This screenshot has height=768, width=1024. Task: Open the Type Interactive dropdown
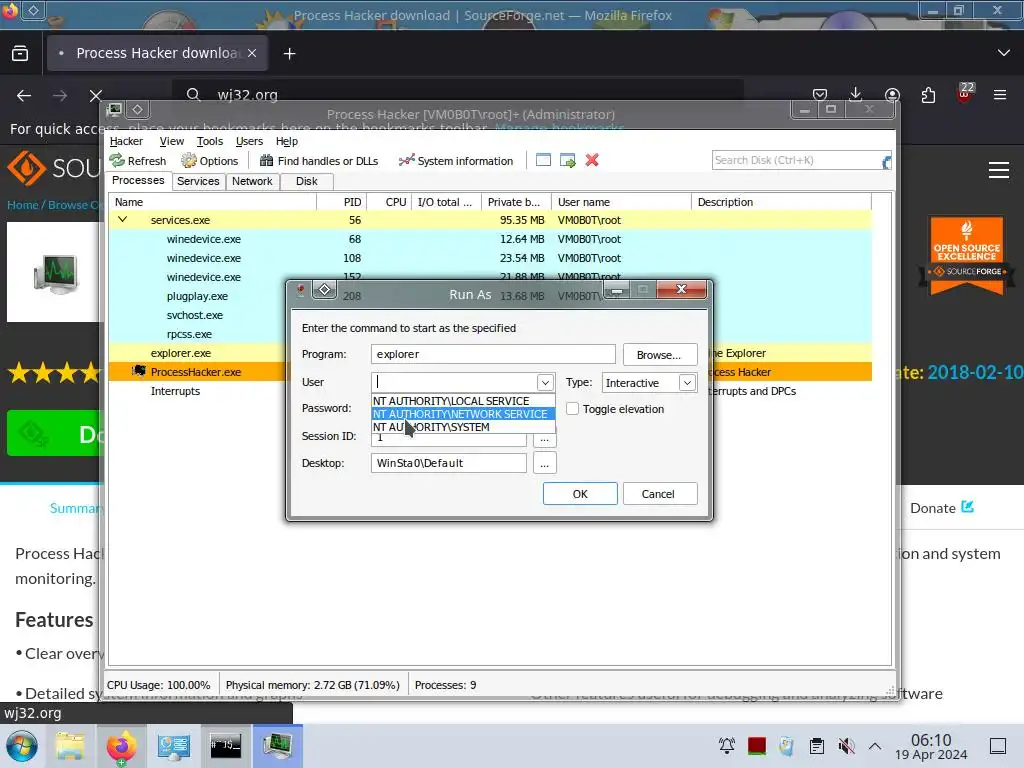[x=687, y=383]
